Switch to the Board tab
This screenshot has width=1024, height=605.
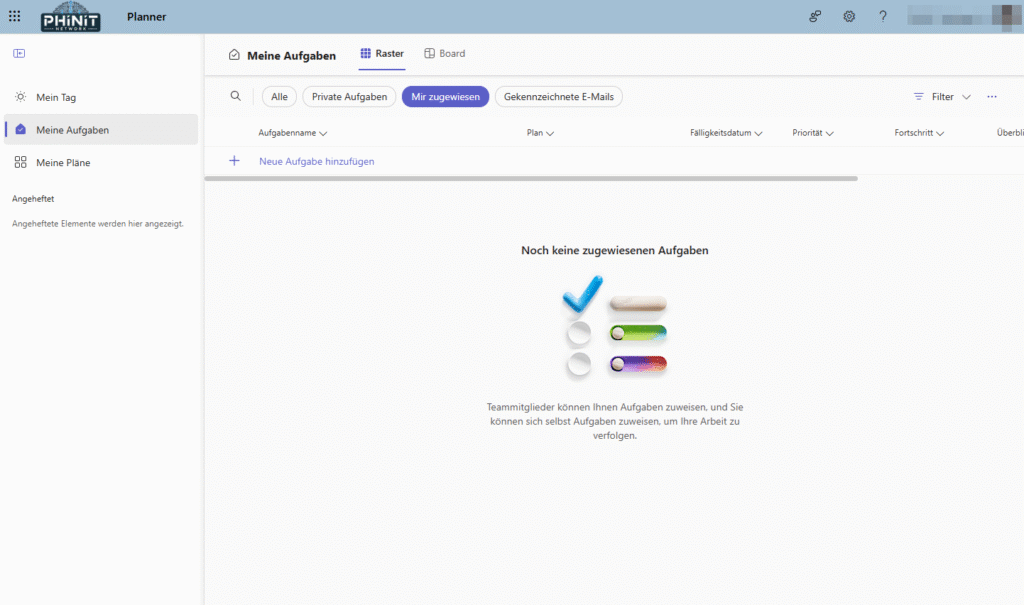coord(444,54)
